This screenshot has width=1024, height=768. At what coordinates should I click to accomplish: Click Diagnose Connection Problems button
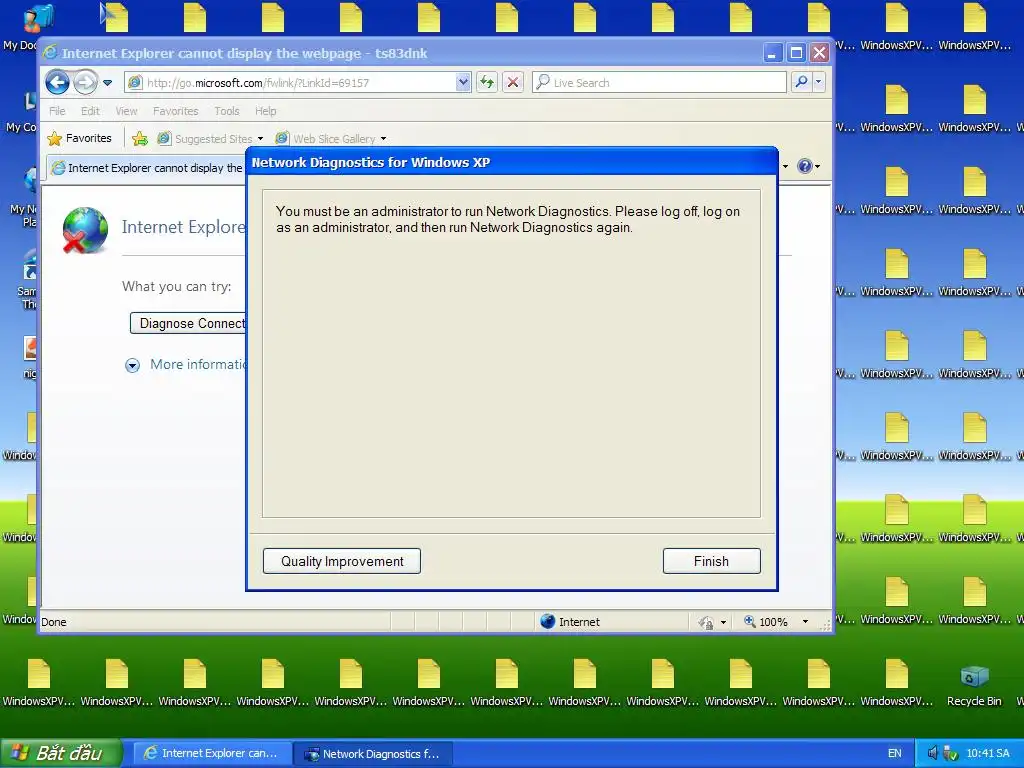(x=188, y=323)
